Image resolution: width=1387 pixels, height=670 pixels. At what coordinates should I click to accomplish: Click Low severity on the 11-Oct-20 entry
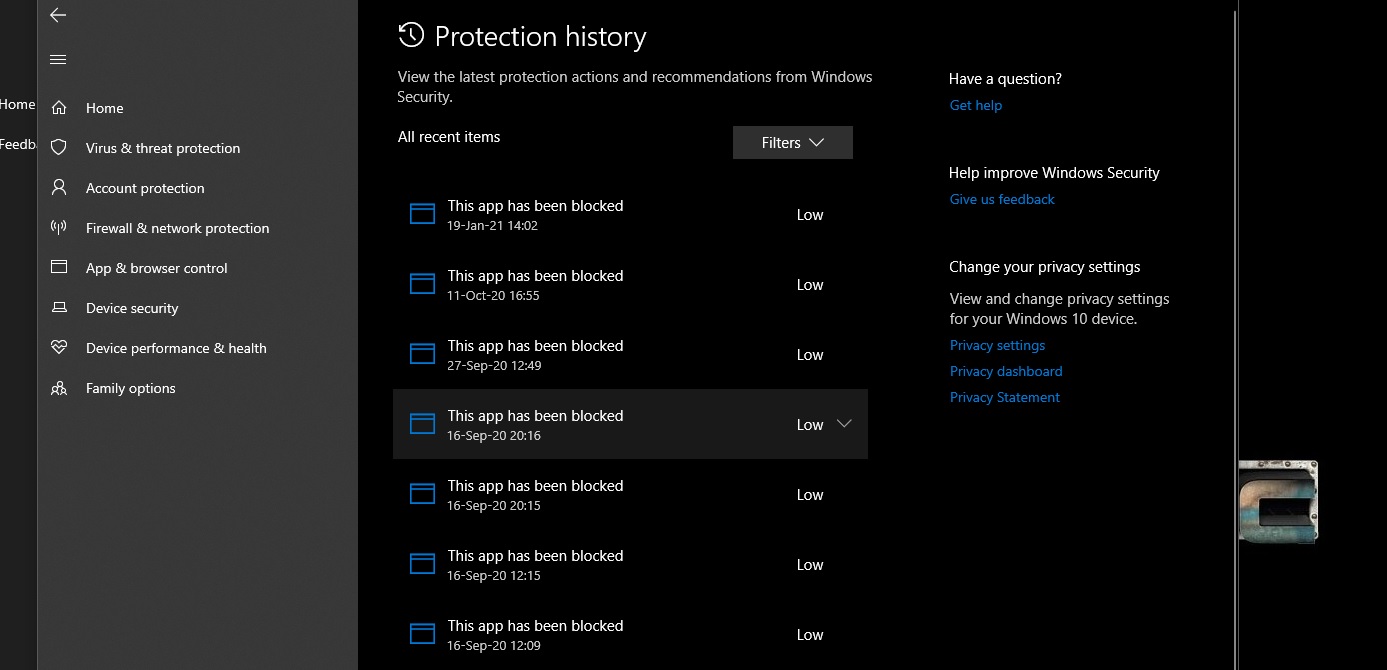coord(810,285)
